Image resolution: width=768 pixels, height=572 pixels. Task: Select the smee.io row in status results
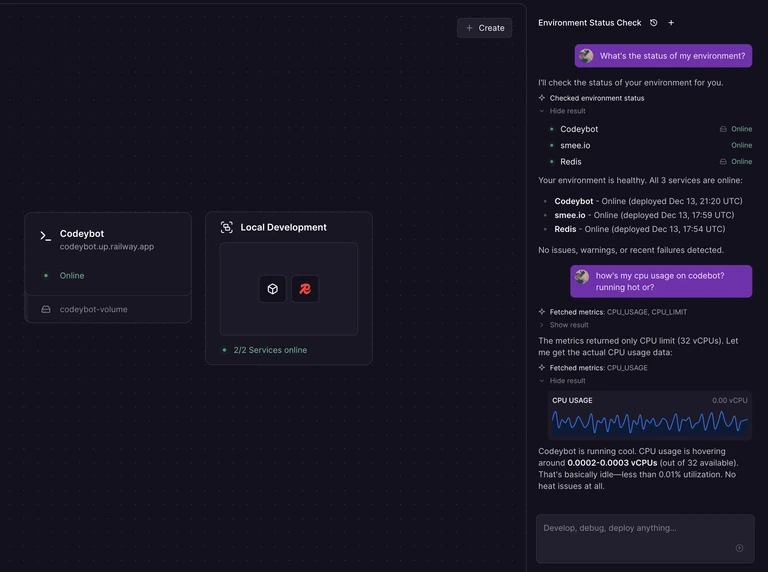coord(650,145)
